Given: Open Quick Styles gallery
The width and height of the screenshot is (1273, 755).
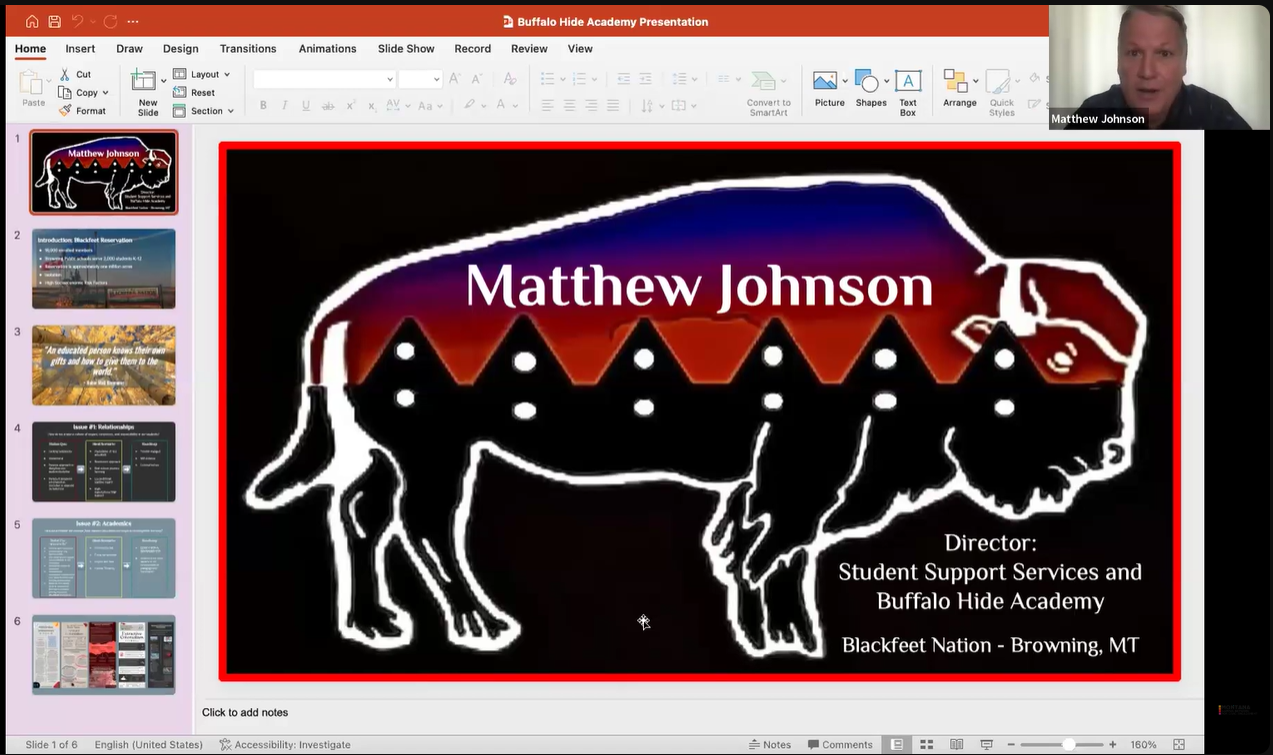Looking at the screenshot, I should click(x=1001, y=93).
